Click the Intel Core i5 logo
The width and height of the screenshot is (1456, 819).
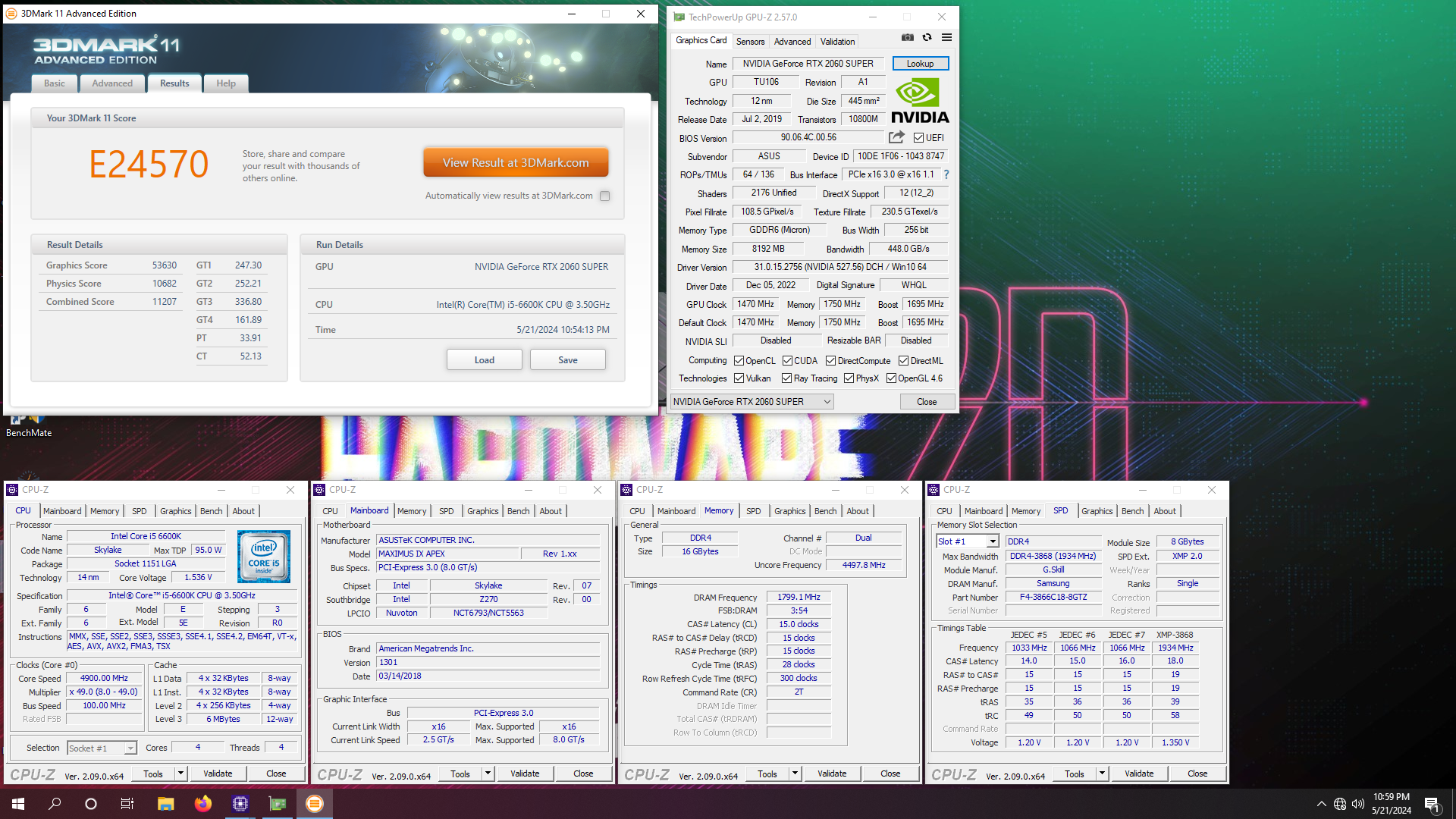[264, 557]
